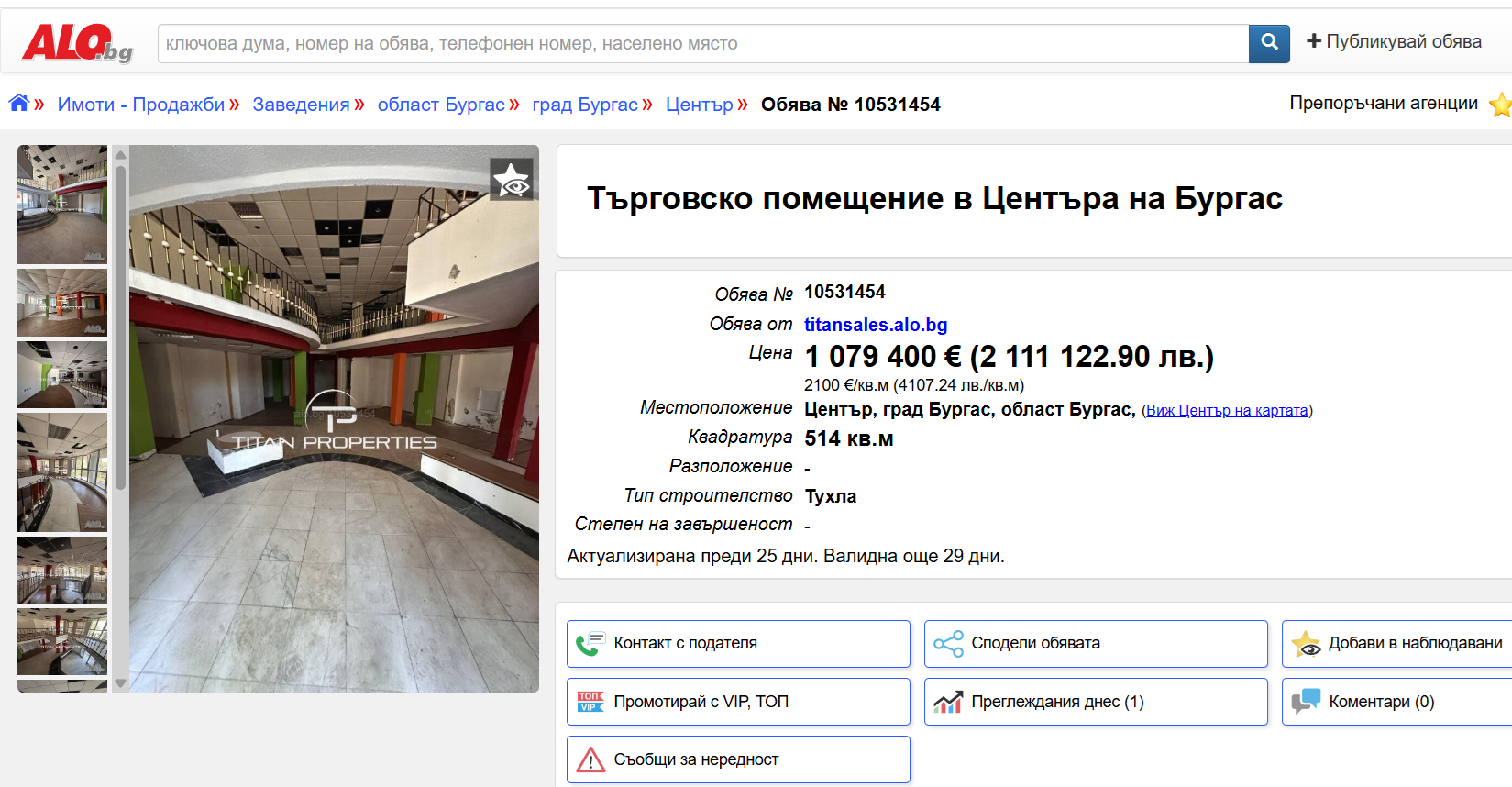Open Публикувай обява to post listing
1512x787 pixels.
[1394, 42]
